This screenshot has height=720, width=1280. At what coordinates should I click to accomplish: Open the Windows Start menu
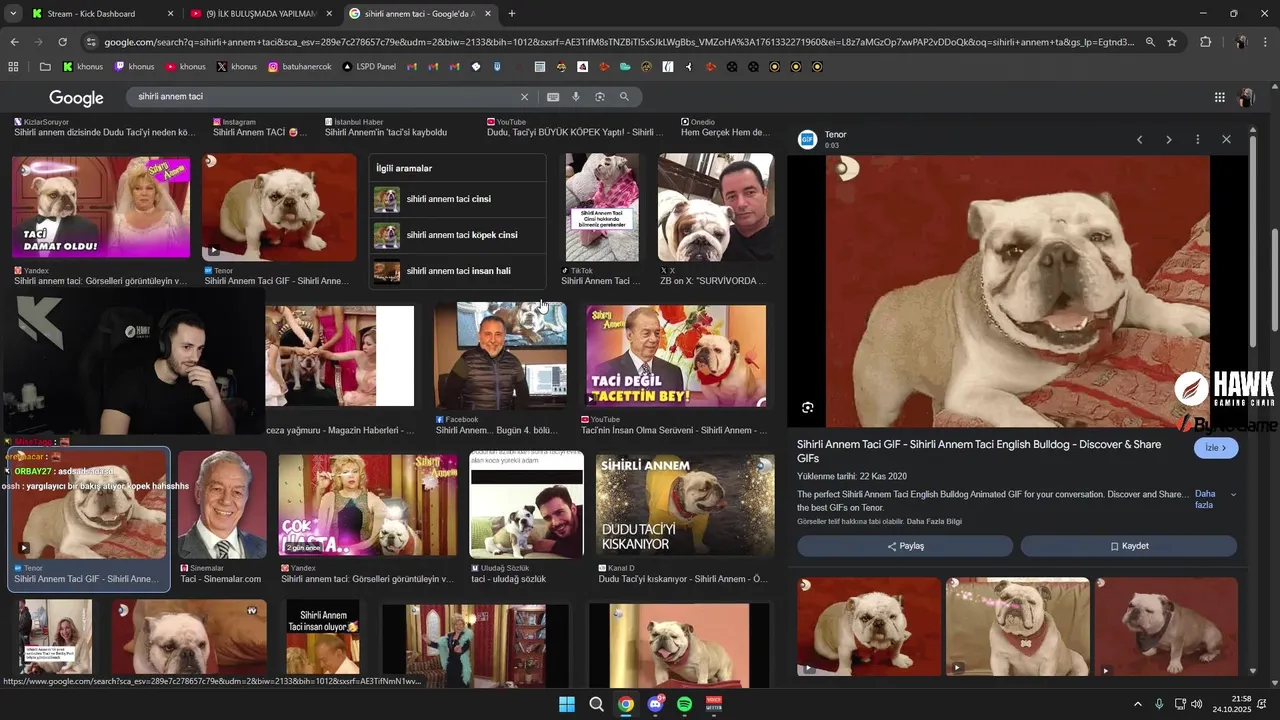pyautogui.click(x=567, y=704)
